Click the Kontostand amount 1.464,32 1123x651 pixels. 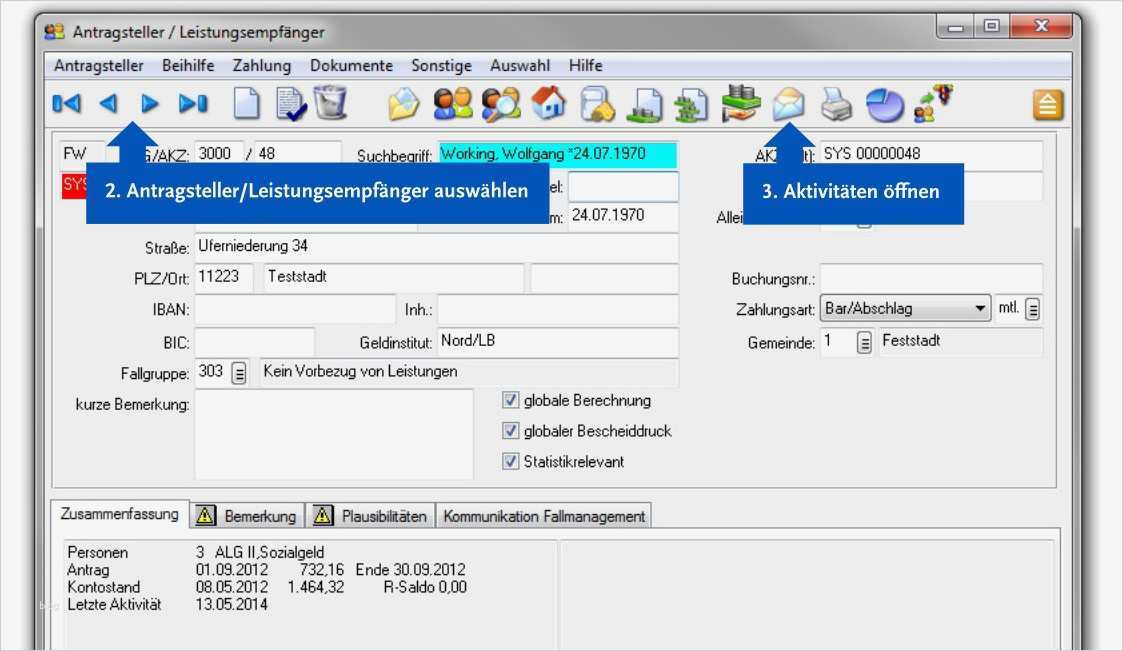click(316, 587)
